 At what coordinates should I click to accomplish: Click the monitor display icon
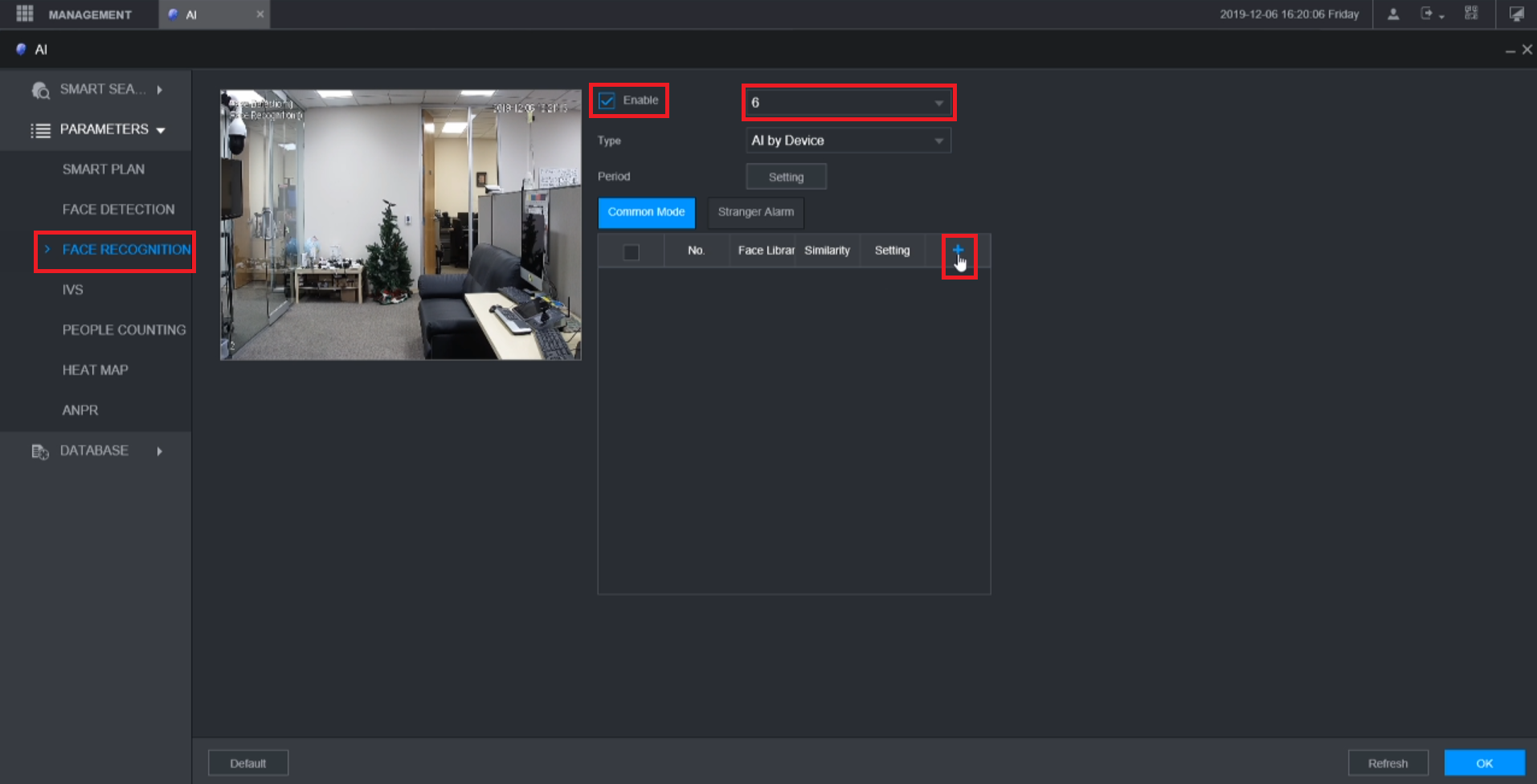coord(1516,14)
